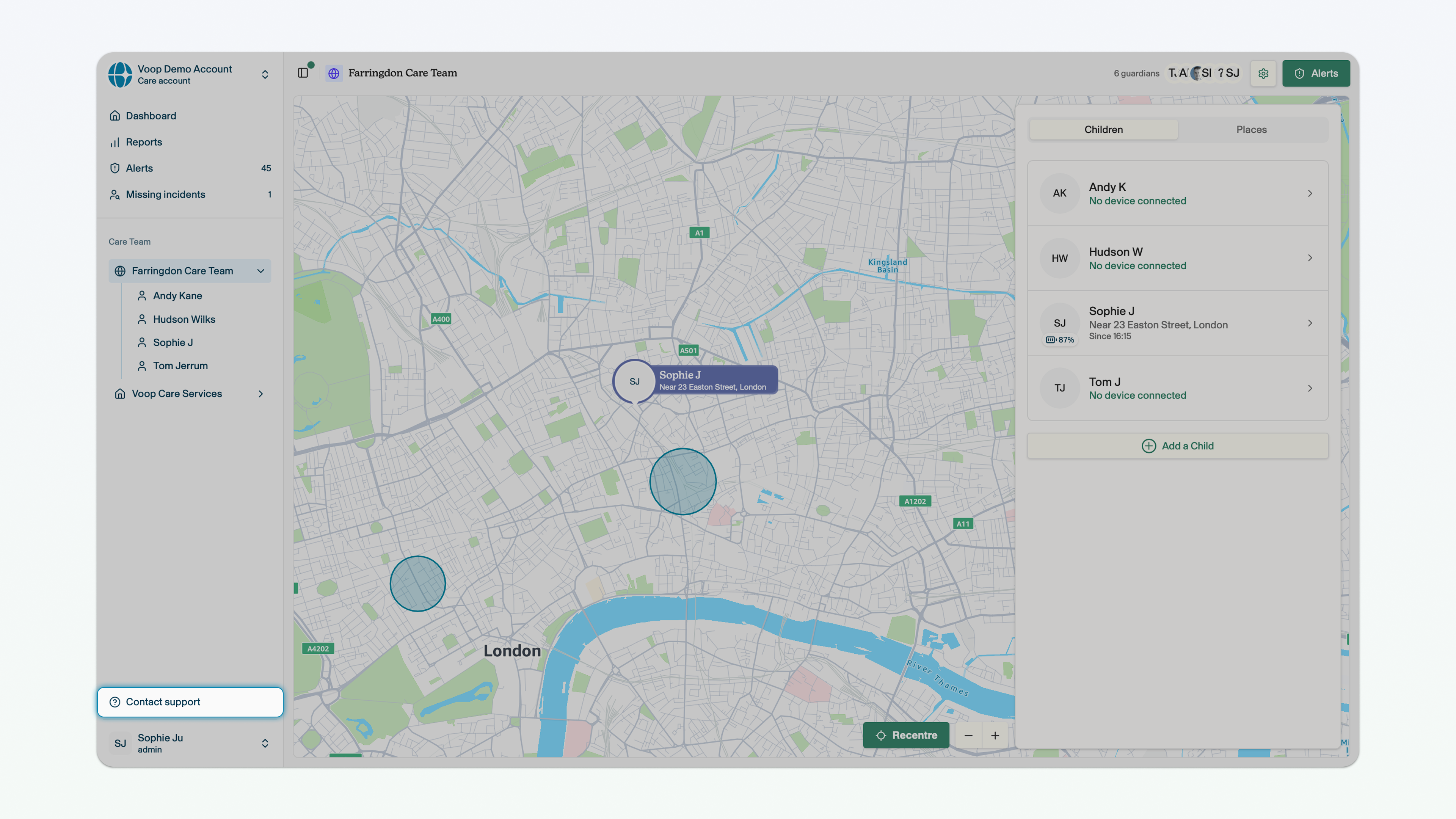The width and height of the screenshot is (1456, 819).
Task: Switch to the Children tab
Action: [x=1103, y=129]
